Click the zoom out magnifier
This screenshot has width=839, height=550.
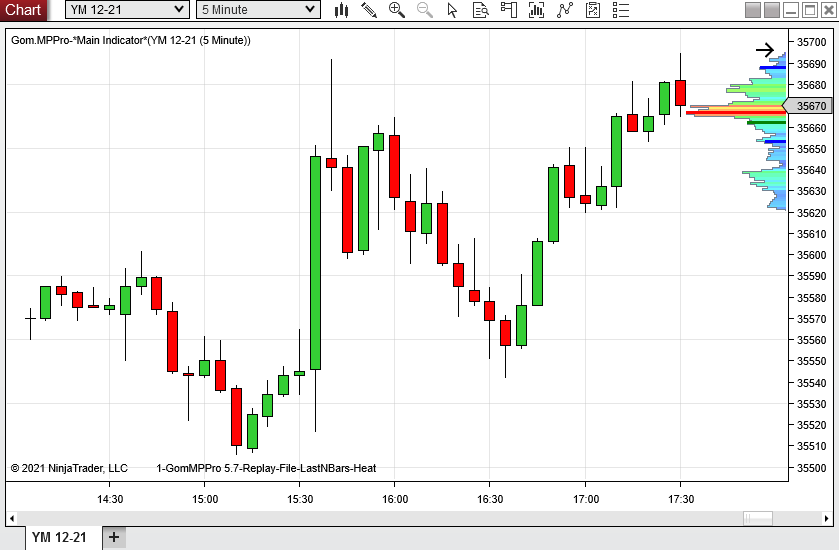tap(425, 10)
